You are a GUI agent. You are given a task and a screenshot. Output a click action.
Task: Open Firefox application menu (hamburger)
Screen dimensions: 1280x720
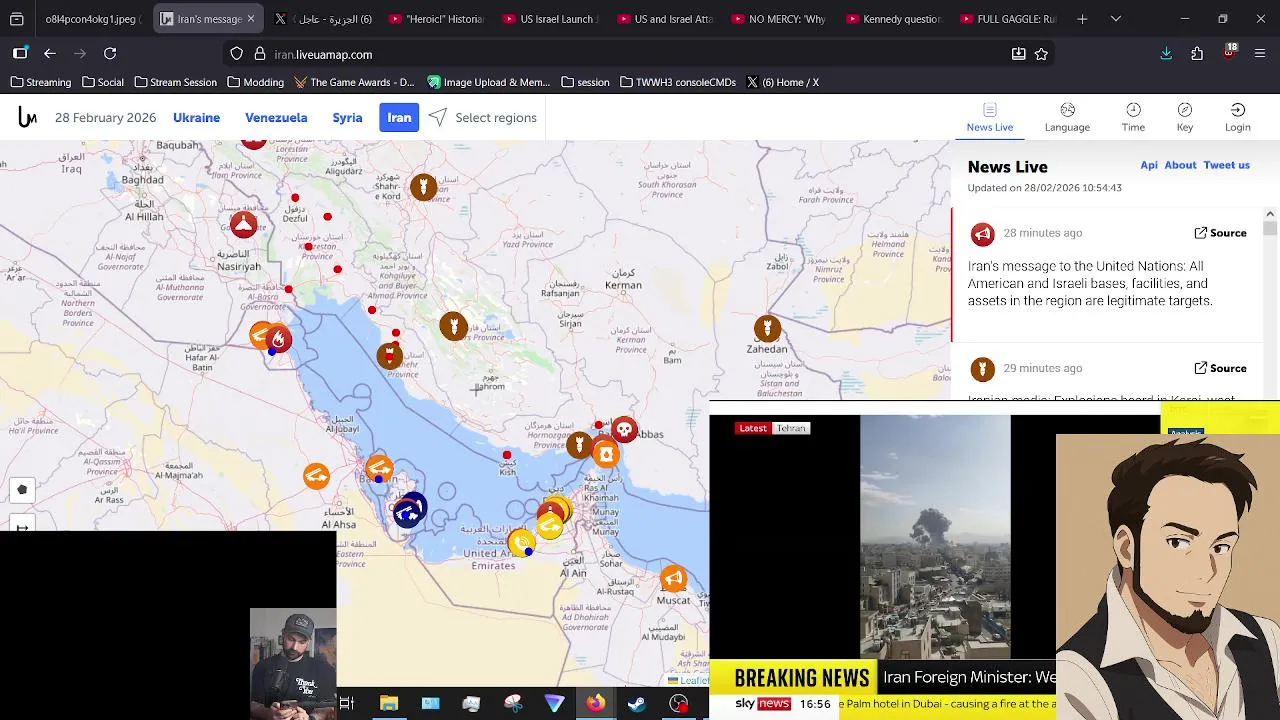(x=1259, y=54)
